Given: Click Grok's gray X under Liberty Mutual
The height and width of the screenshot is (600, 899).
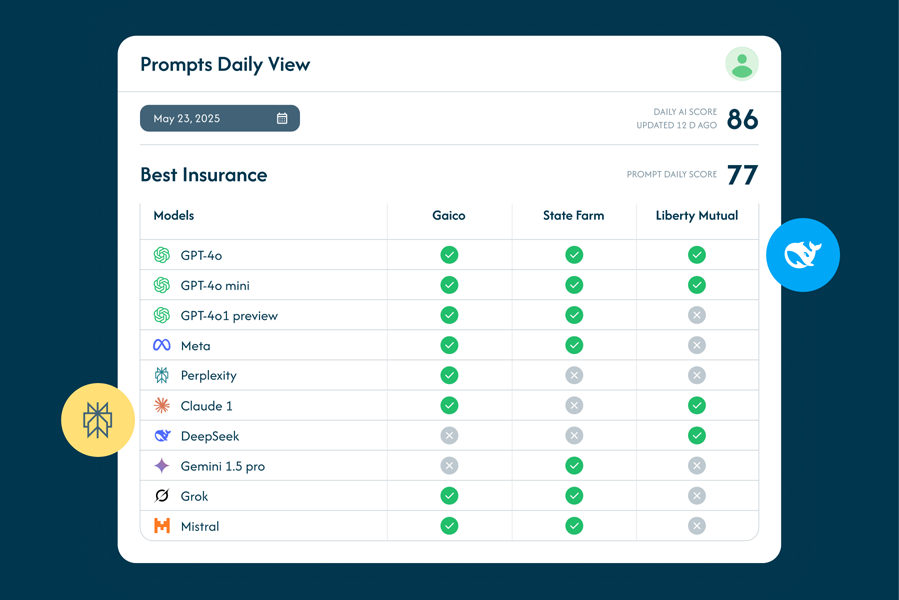Looking at the screenshot, I should 697,496.
